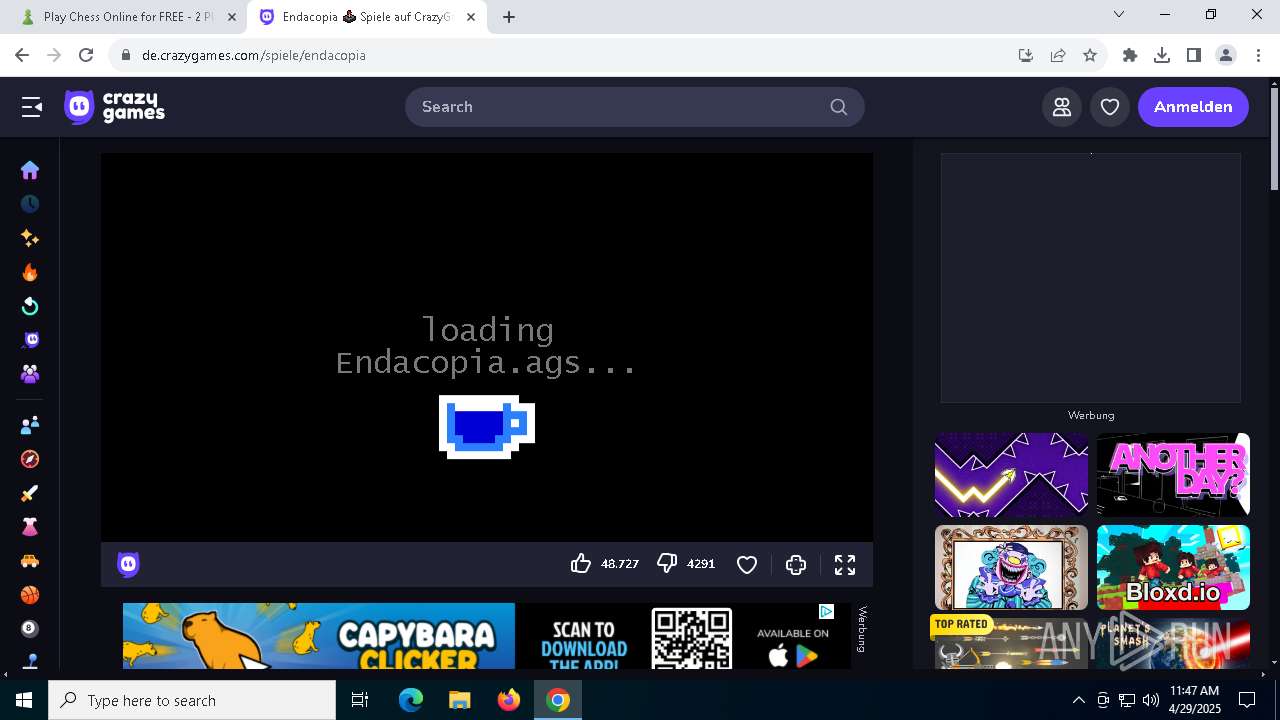Close the Endacopia tab
The height and width of the screenshot is (720, 1280).
tap(471, 17)
